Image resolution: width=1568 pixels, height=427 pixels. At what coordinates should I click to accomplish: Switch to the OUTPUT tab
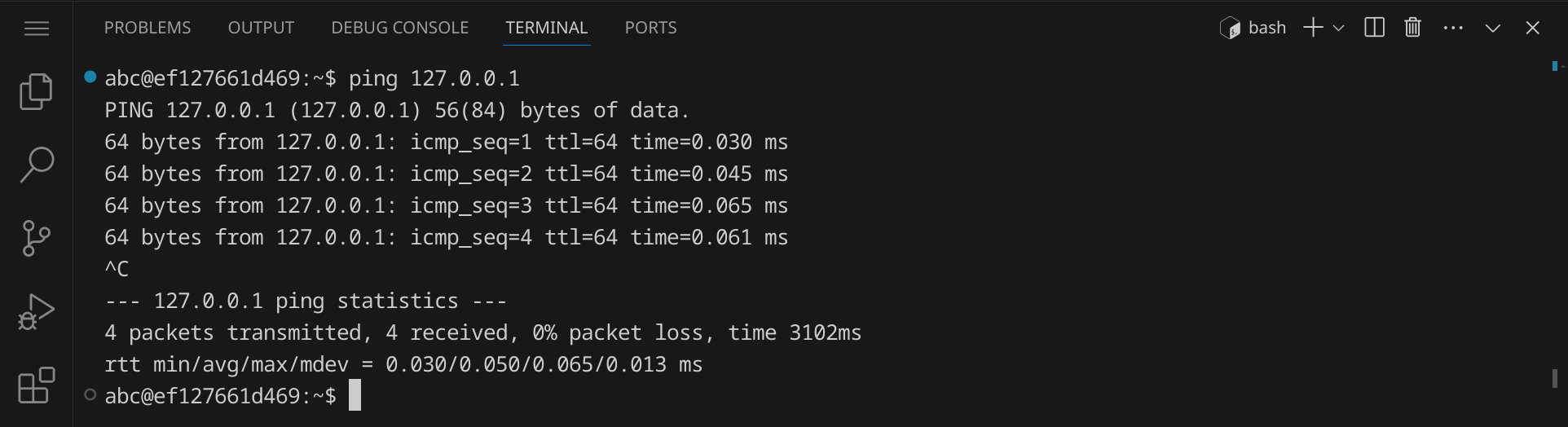point(261,28)
